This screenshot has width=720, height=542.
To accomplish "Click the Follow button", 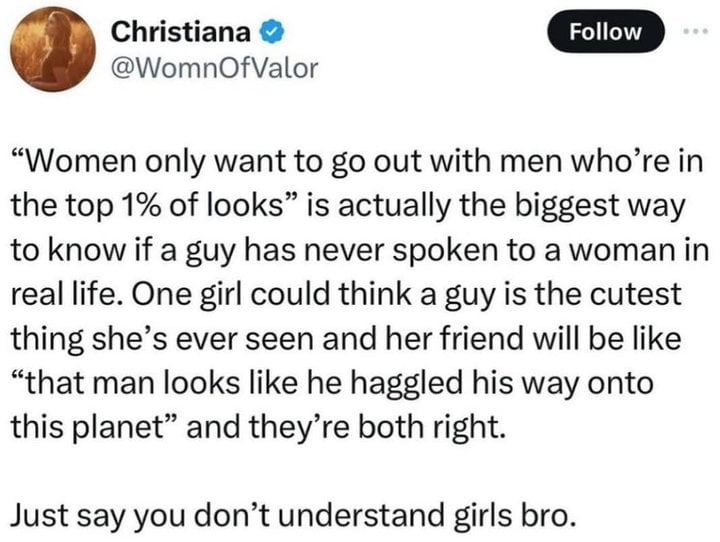I will (605, 31).
